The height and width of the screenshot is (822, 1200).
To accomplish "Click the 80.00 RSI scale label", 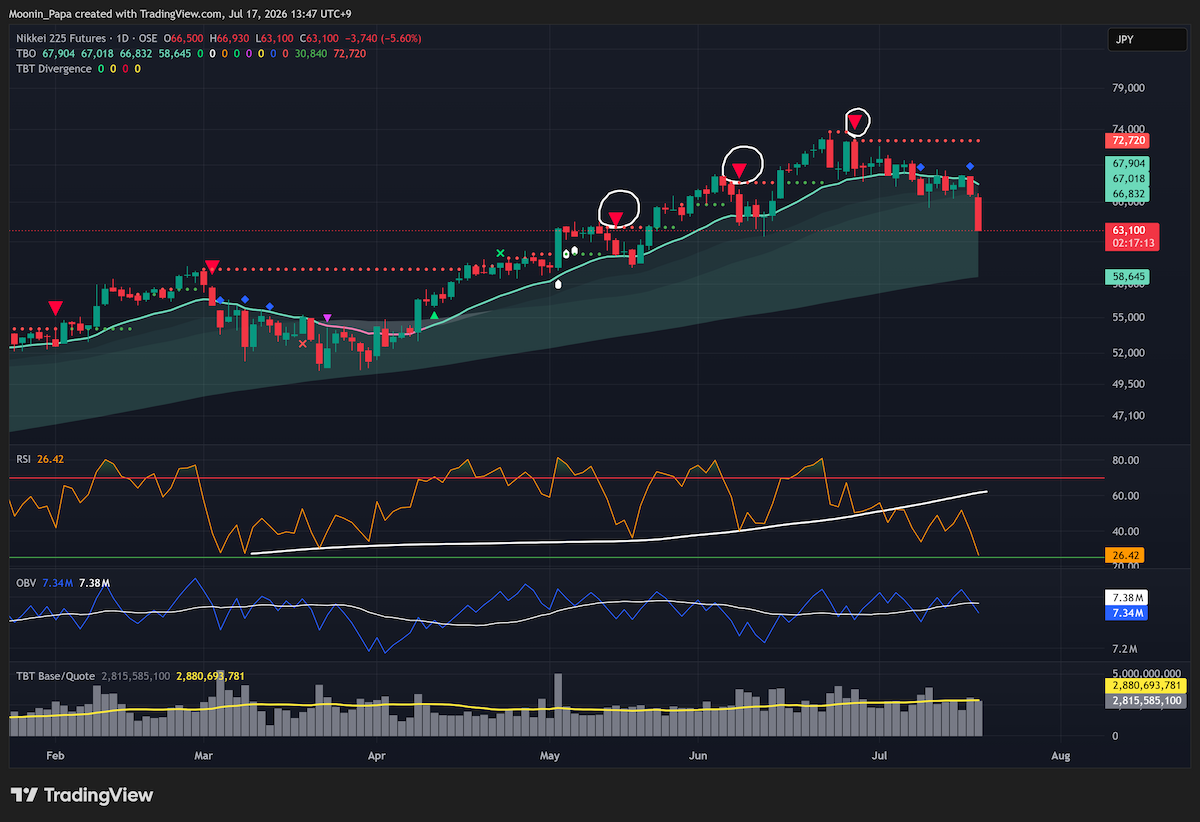I will [1126, 461].
